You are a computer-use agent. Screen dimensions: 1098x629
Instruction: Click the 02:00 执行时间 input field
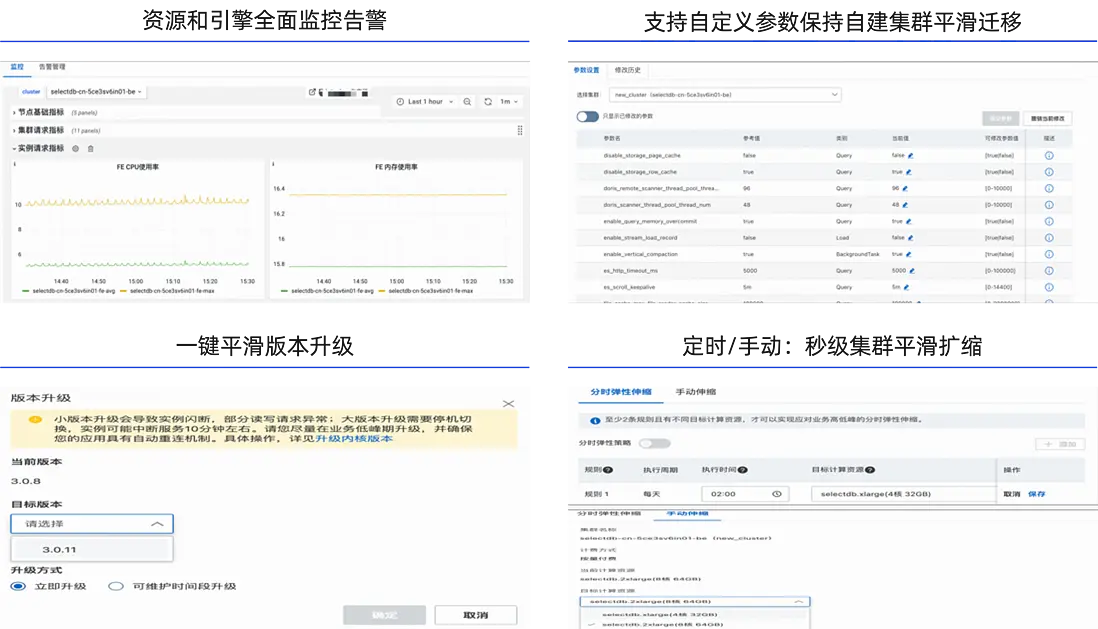tap(745, 494)
